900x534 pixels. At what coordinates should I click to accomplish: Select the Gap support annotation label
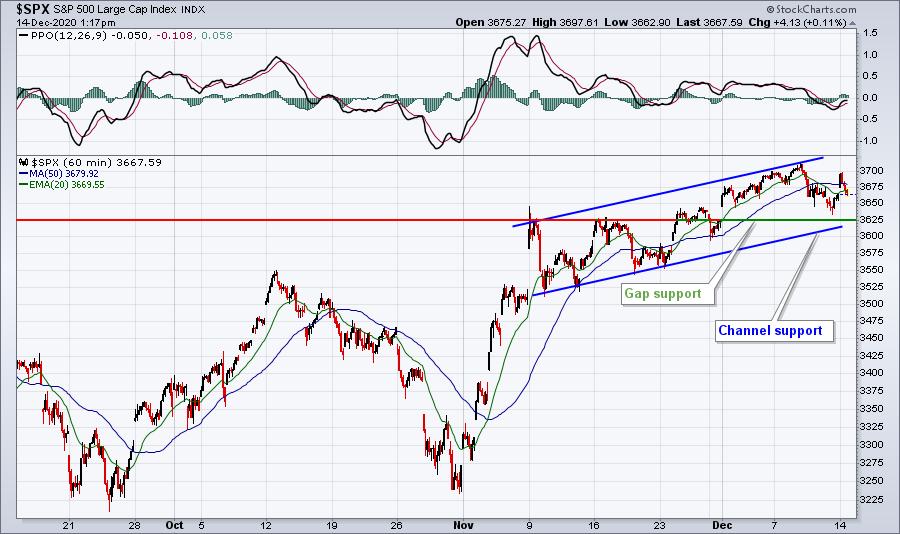pyautogui.click(x=662, y=293)
